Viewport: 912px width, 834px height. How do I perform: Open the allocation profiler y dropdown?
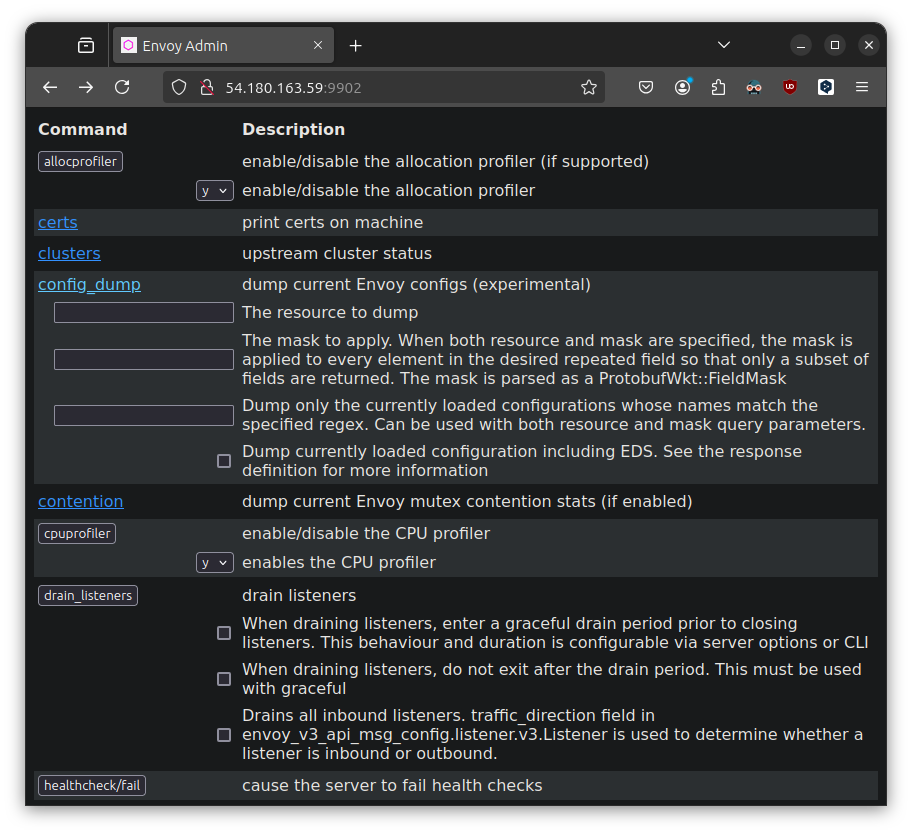click(x=215, y=191)
